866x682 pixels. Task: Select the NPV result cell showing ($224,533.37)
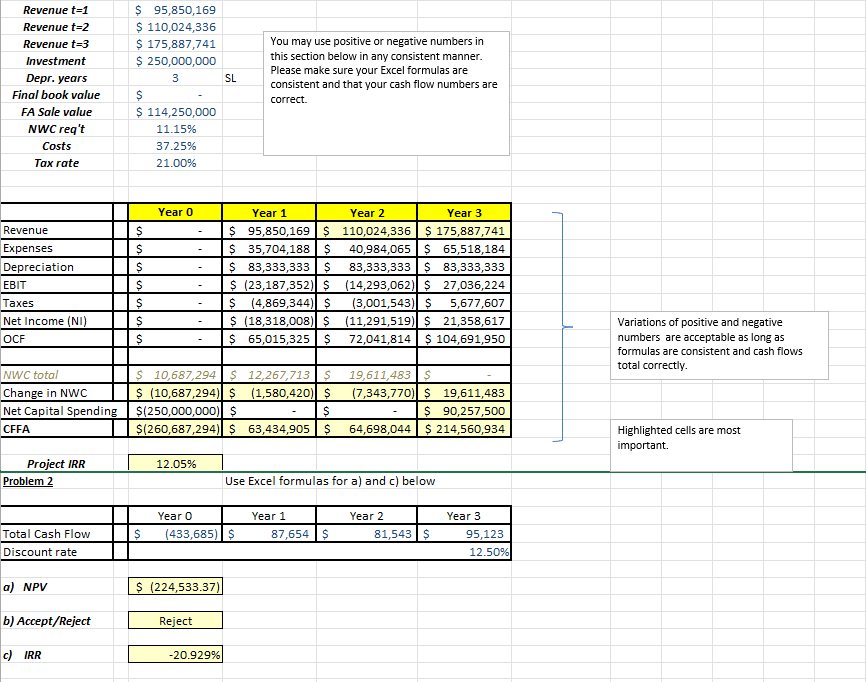tap(175, 586)
